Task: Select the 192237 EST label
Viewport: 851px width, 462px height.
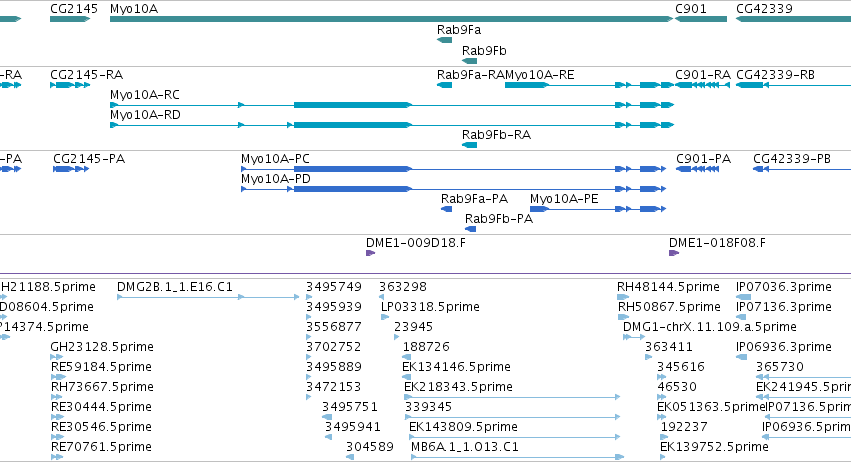Action: tap(684, 427)
